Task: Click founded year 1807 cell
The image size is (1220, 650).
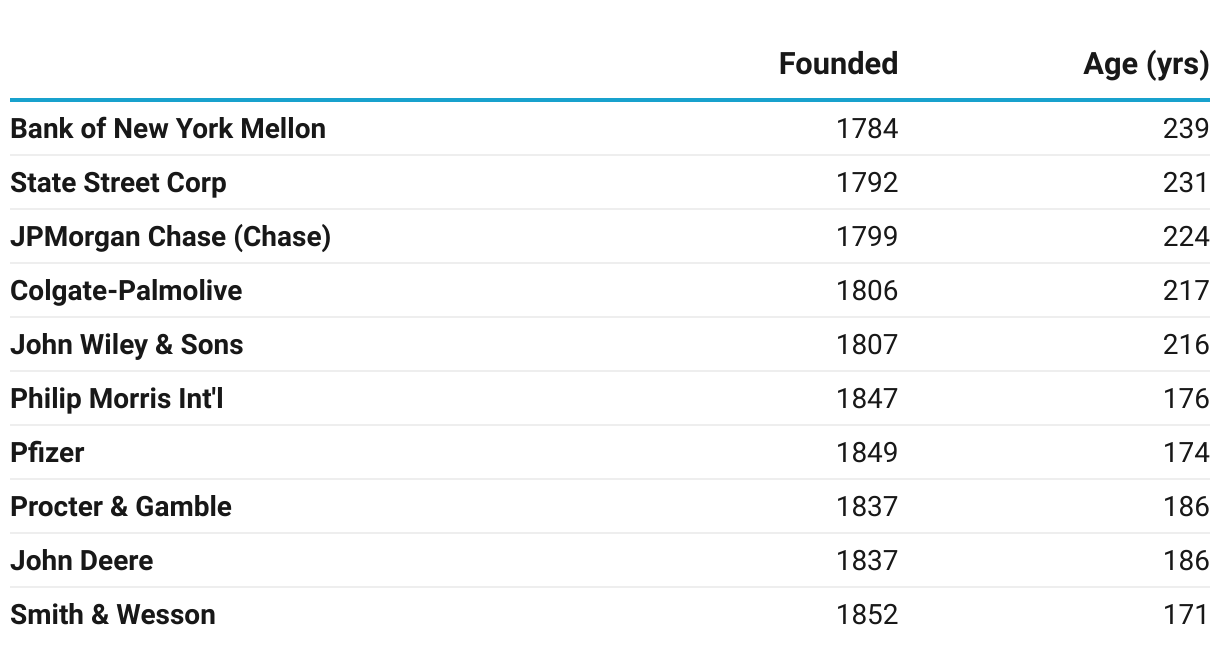Action: (x=867, y=345)
